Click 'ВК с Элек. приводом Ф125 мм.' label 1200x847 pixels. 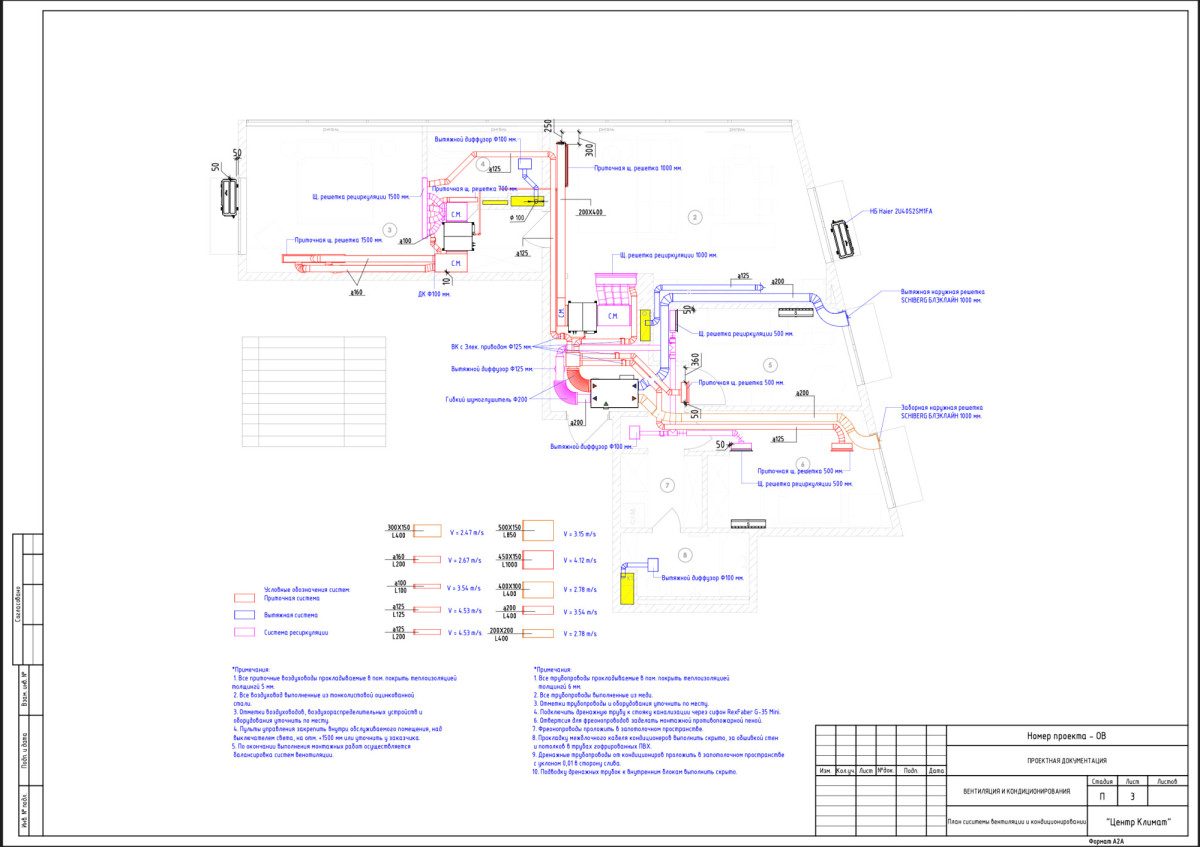click(493, 348)
